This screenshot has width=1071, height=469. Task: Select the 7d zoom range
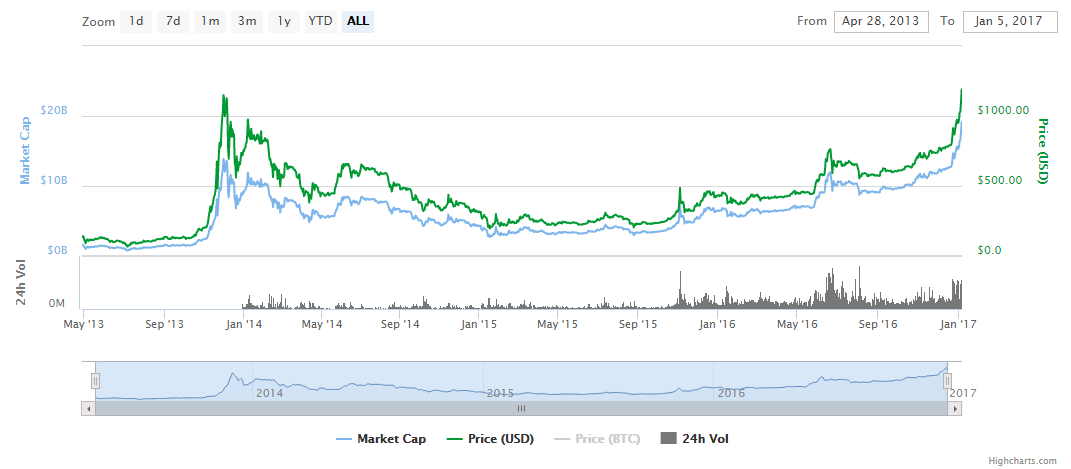coord(173,21)
